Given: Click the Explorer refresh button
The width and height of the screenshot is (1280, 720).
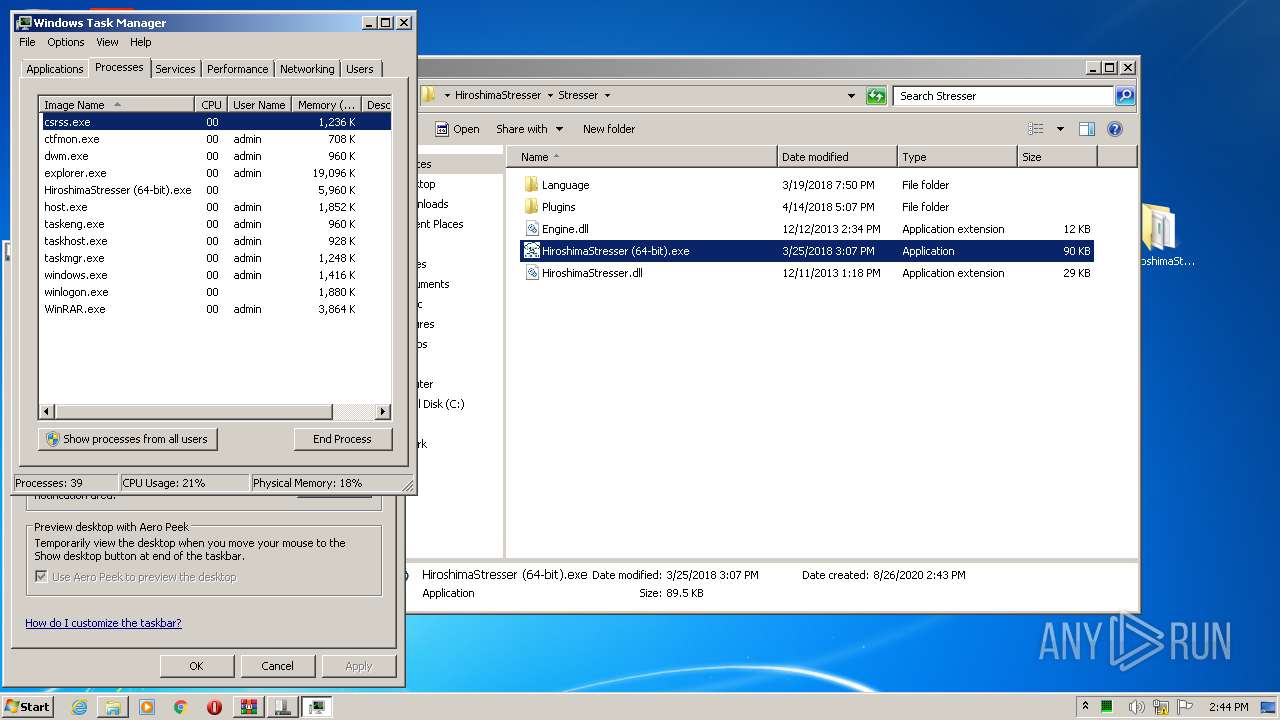Looking at the screenshot, I should (876, 96).
